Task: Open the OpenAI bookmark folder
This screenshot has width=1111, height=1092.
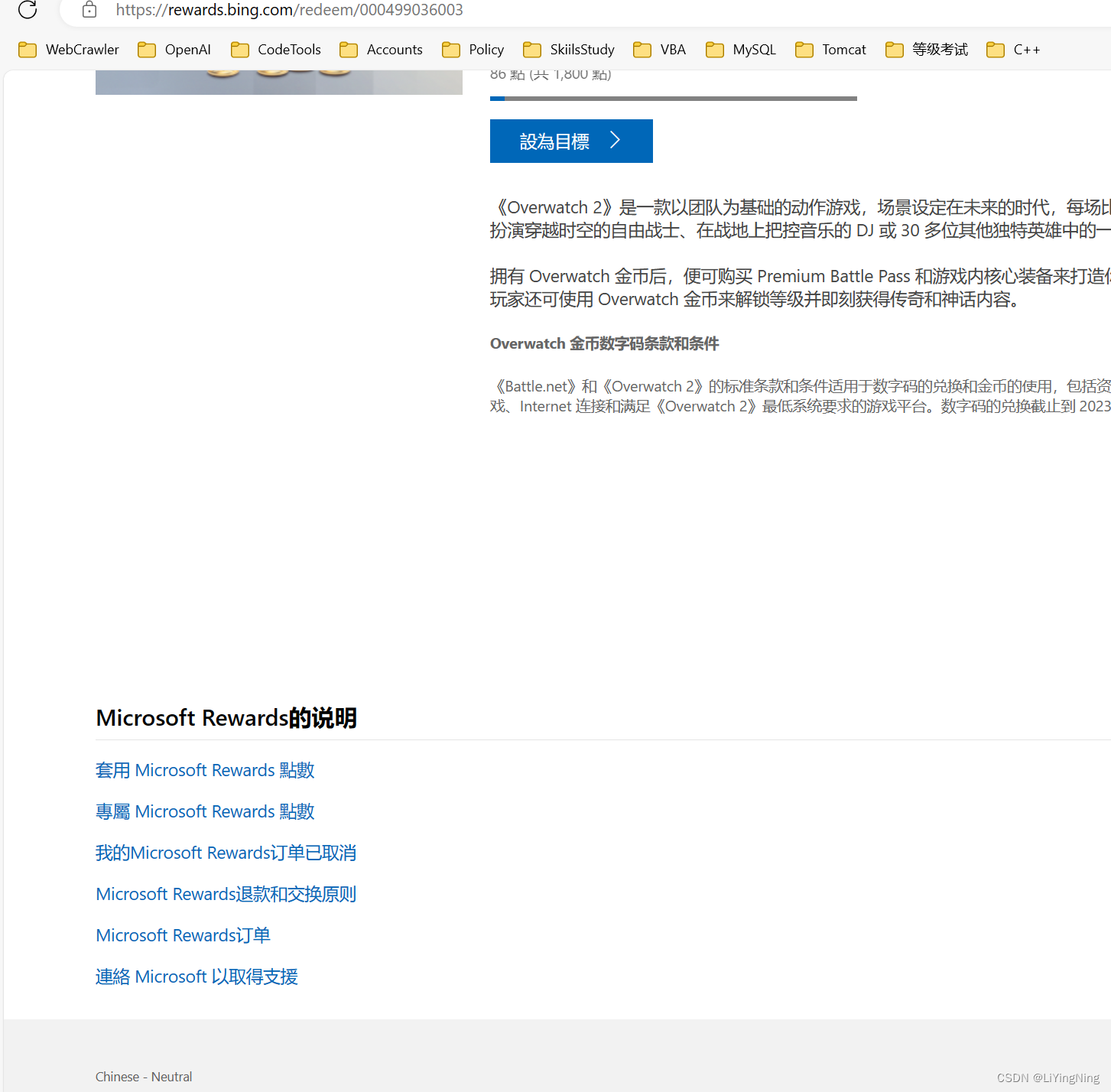Action: pyautogui.click(x=174, y=50)
